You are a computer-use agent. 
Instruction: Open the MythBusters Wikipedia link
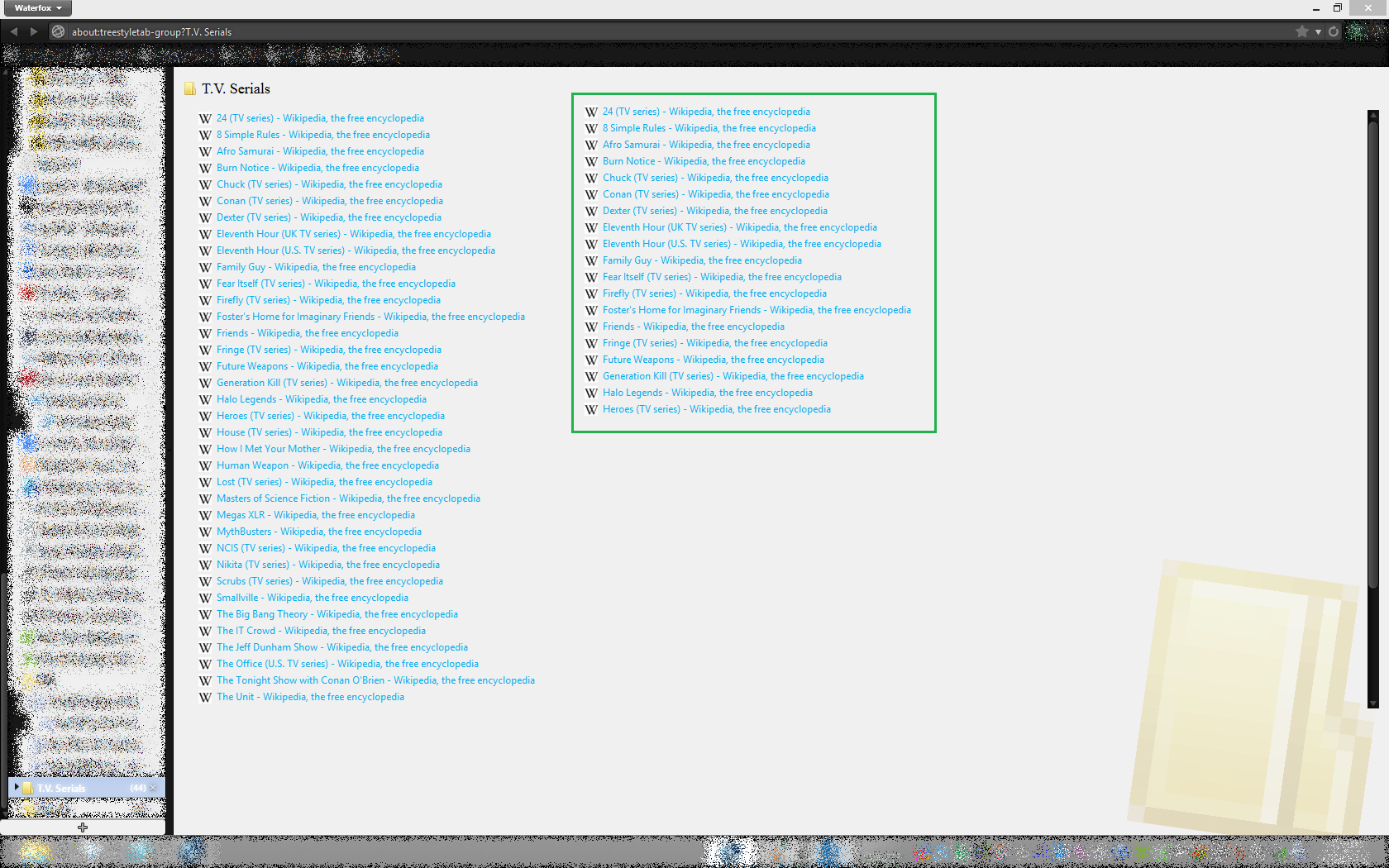click(319, 532)
